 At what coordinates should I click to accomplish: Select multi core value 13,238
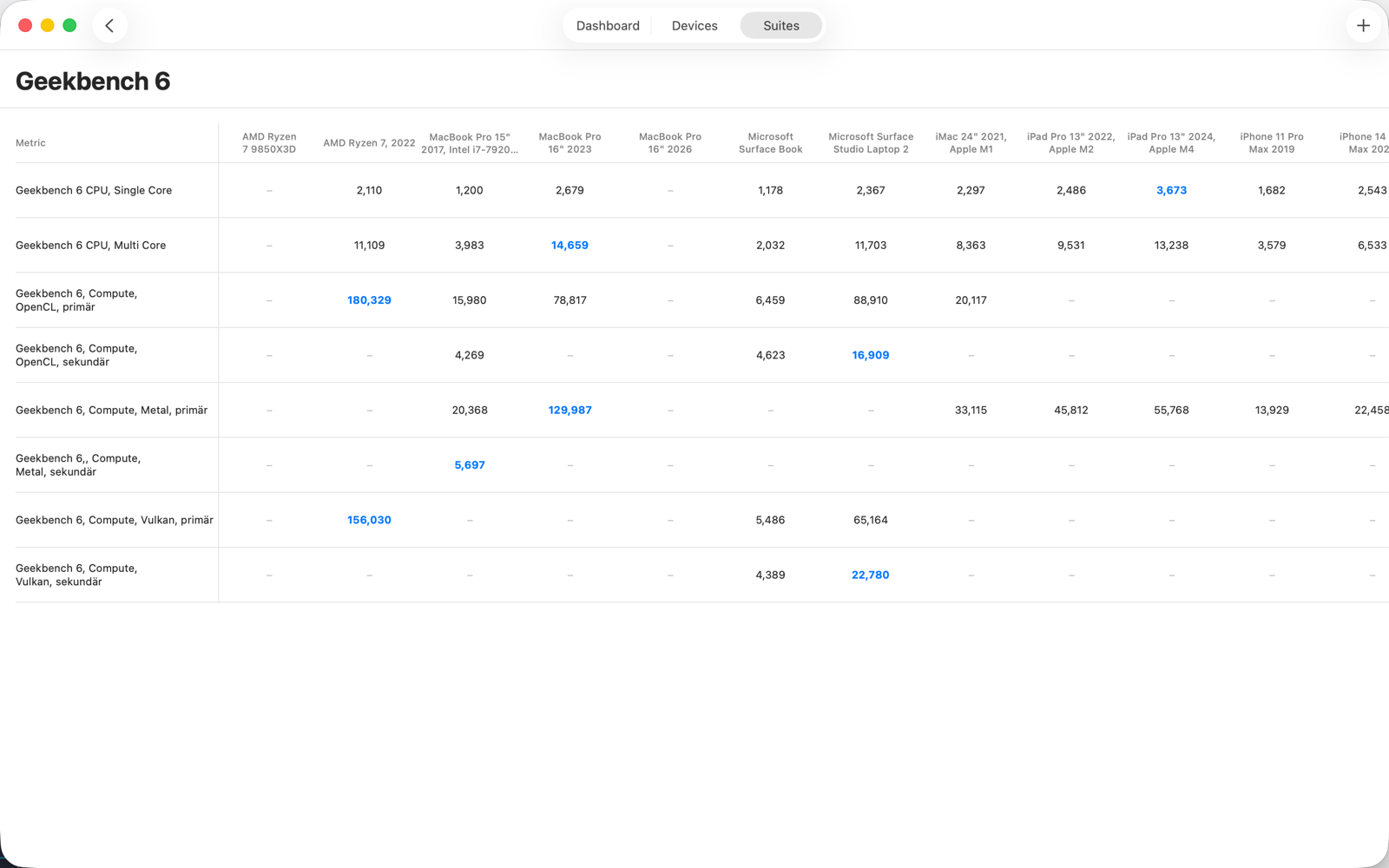click(1171, 246)
